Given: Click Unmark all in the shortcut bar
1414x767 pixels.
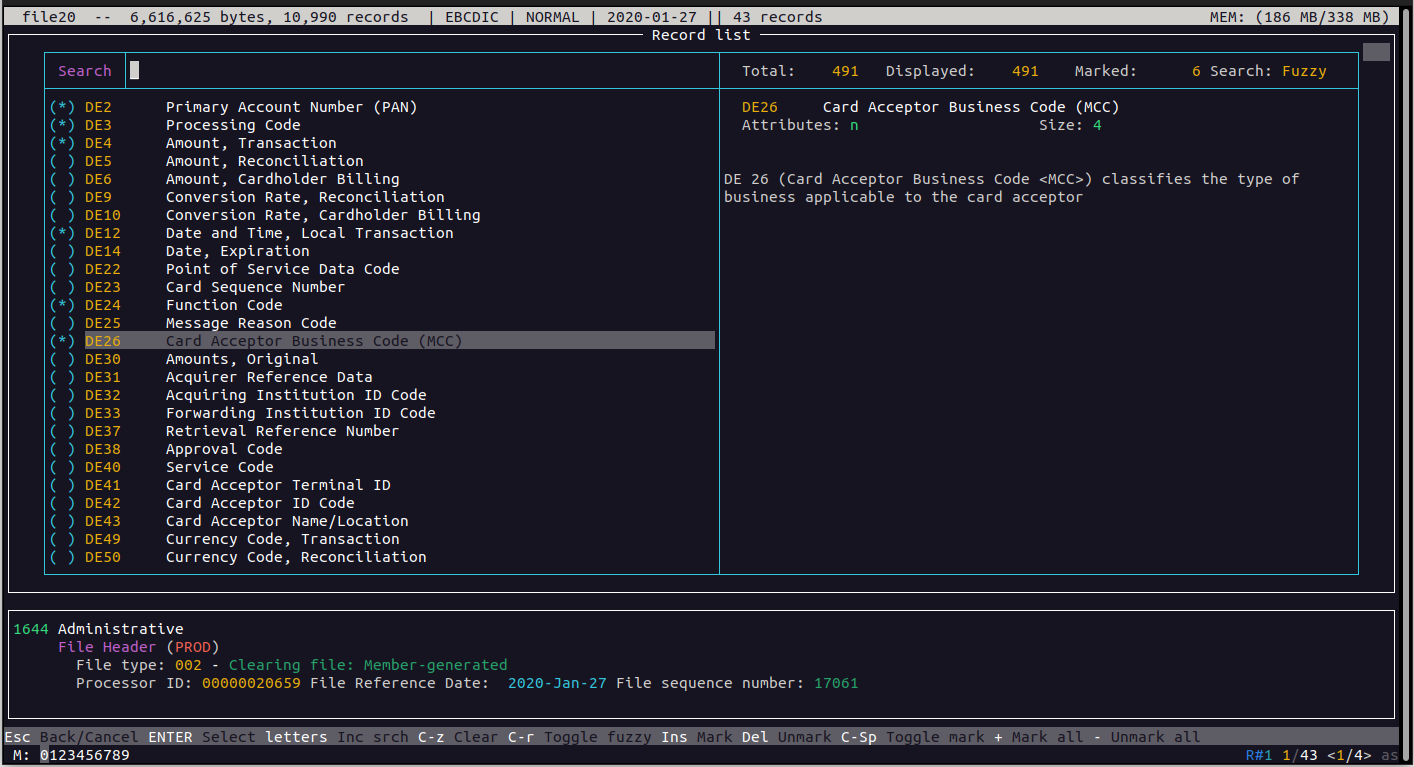Looking at the screenshot, I should tap(1155, 737).
